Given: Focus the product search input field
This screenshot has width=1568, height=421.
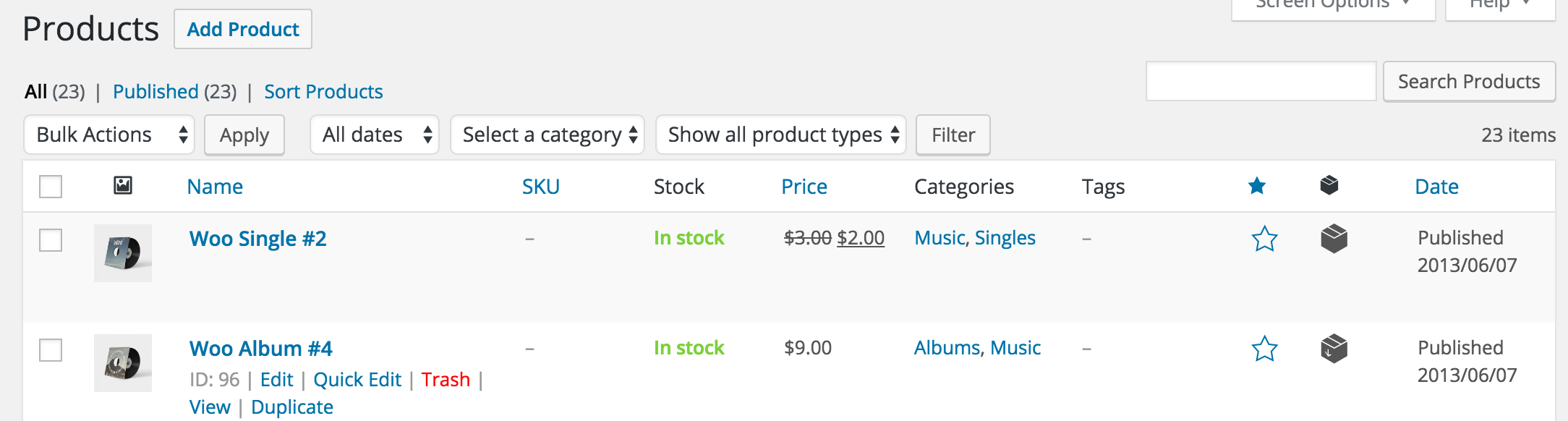Looking at the screenshot, I should 1261,82.
